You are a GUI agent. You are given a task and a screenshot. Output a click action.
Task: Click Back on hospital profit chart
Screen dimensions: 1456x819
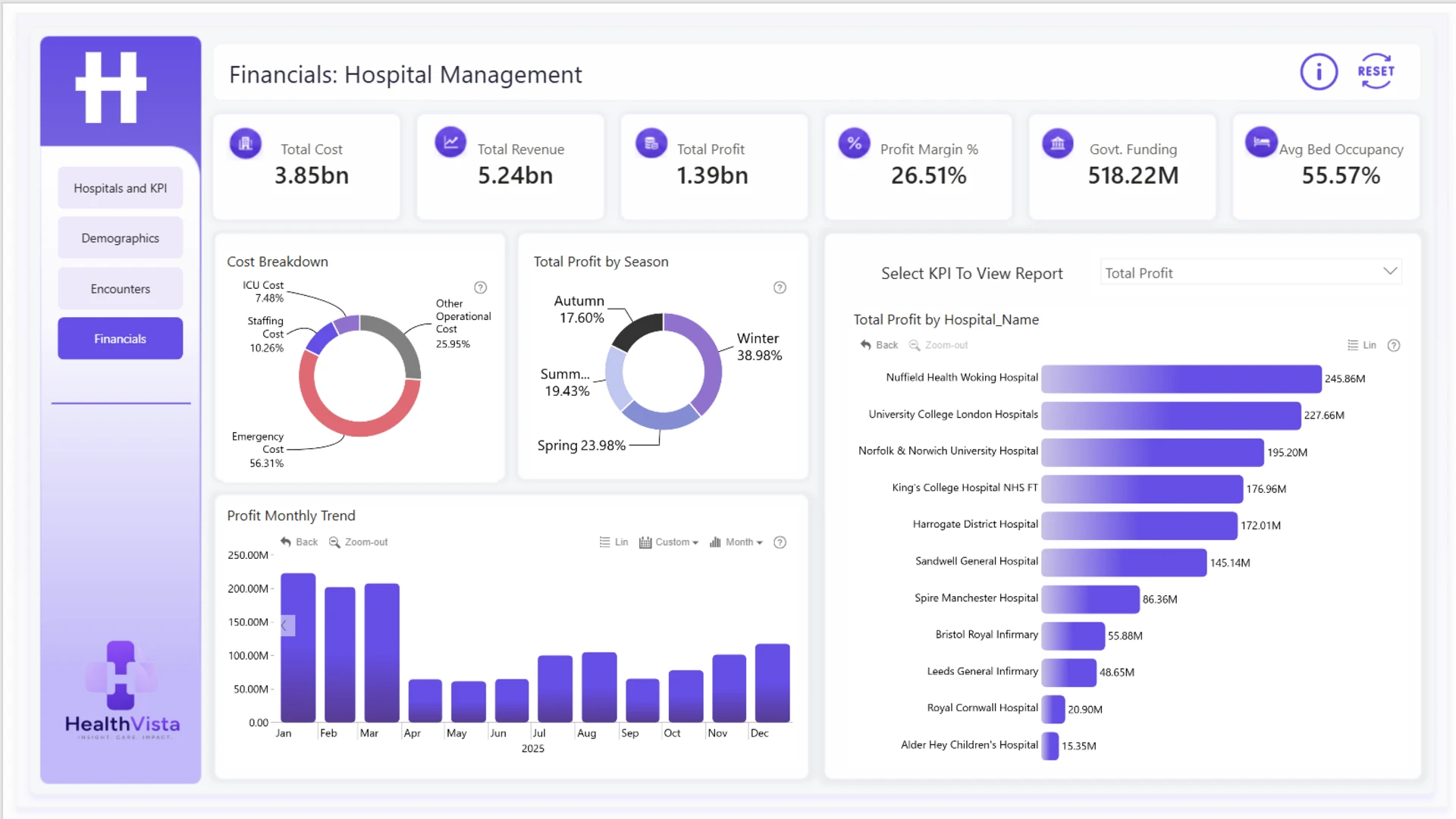point(879,345)
